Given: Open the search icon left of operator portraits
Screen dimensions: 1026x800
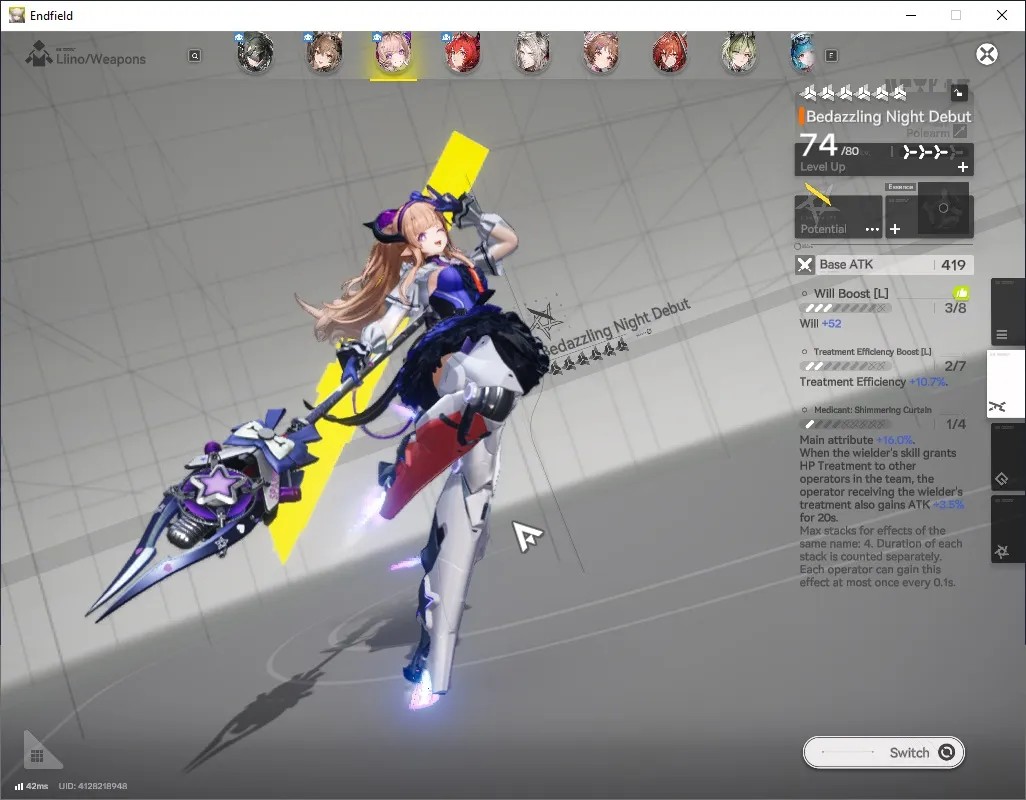Looking at the screenshot, I should click(x=194, y=56).
